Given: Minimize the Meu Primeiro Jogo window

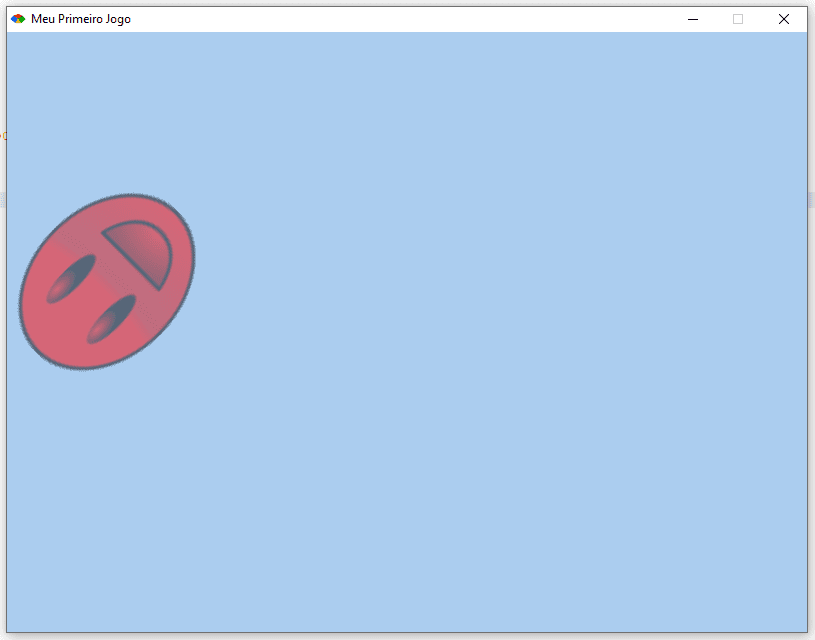Looking at the screenshot, I should [x=692, y=19].
